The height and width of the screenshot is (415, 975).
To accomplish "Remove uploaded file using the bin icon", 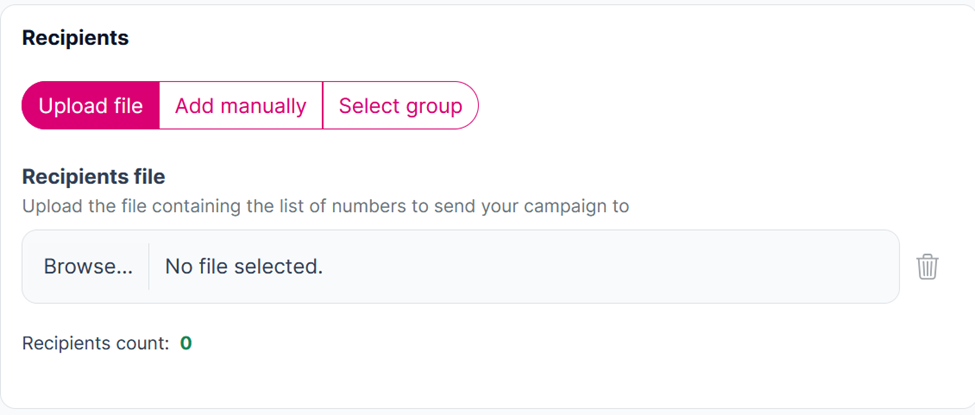I will point(927,267).
